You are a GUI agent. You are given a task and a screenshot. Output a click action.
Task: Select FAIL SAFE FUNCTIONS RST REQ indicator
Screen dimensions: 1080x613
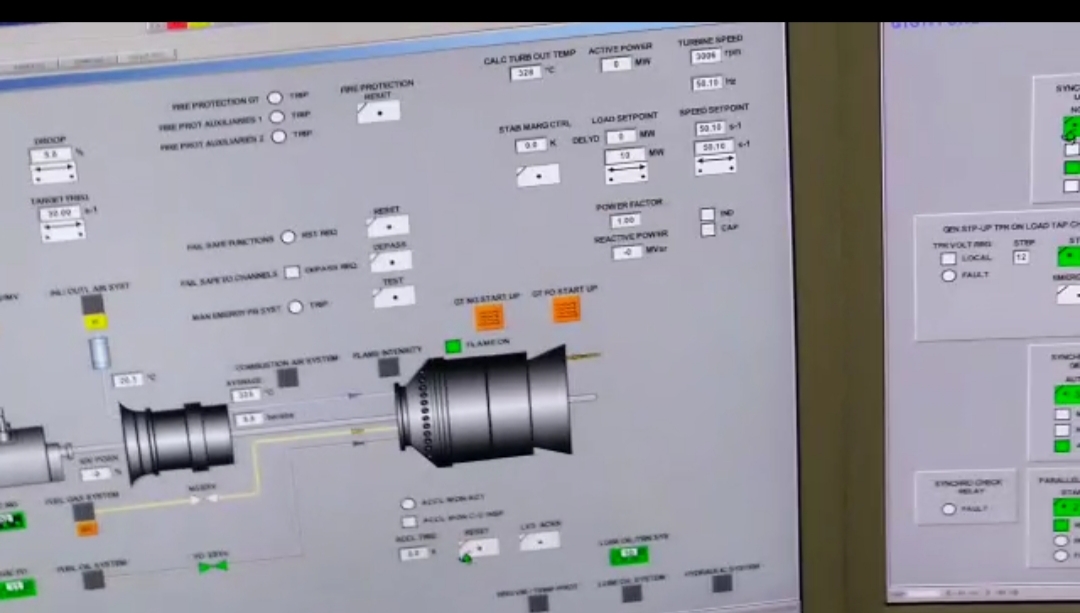click(288, 237)
